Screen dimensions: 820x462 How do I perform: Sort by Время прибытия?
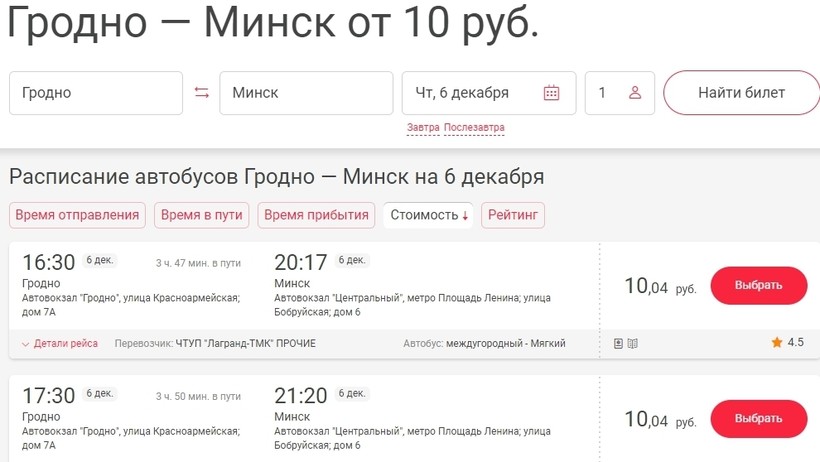316,215
